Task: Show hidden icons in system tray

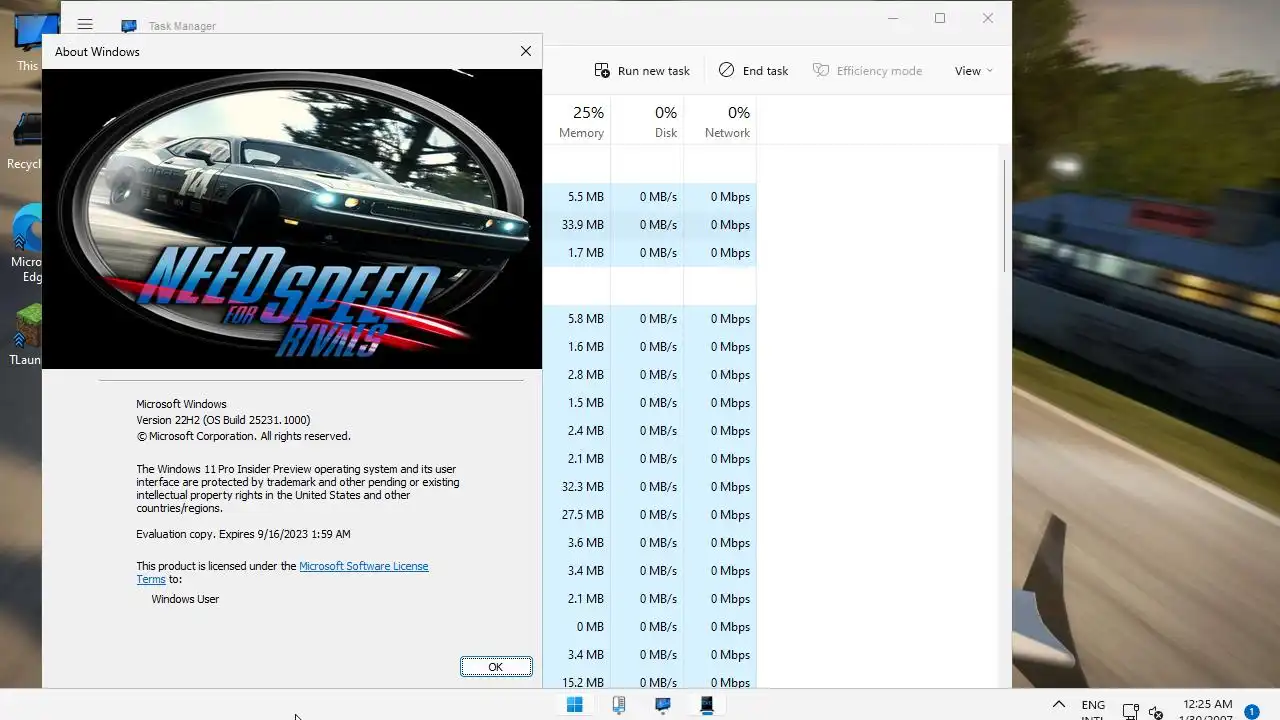Action: [1059, 705]
